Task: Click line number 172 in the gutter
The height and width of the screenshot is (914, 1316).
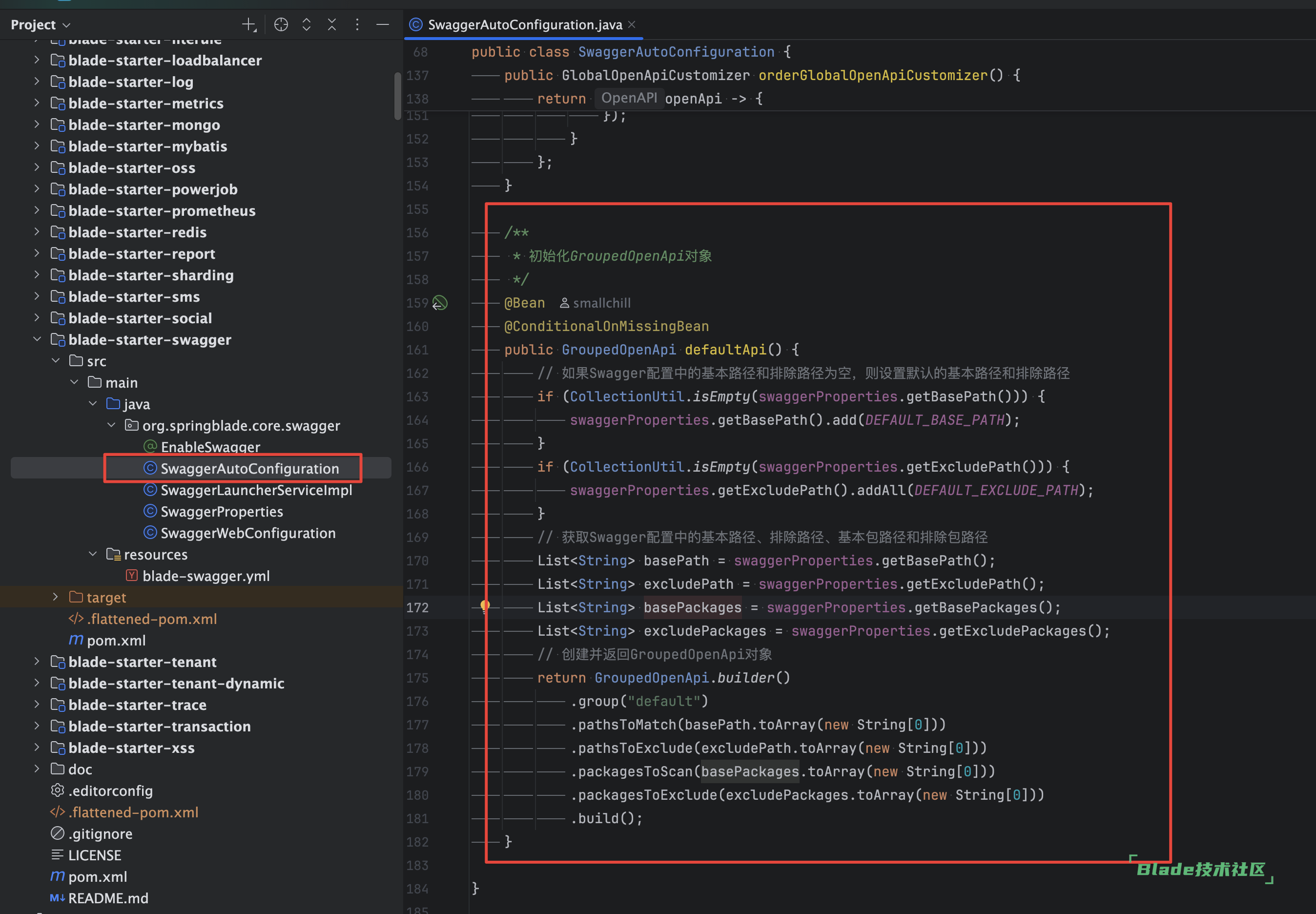Action: point(417,607)
